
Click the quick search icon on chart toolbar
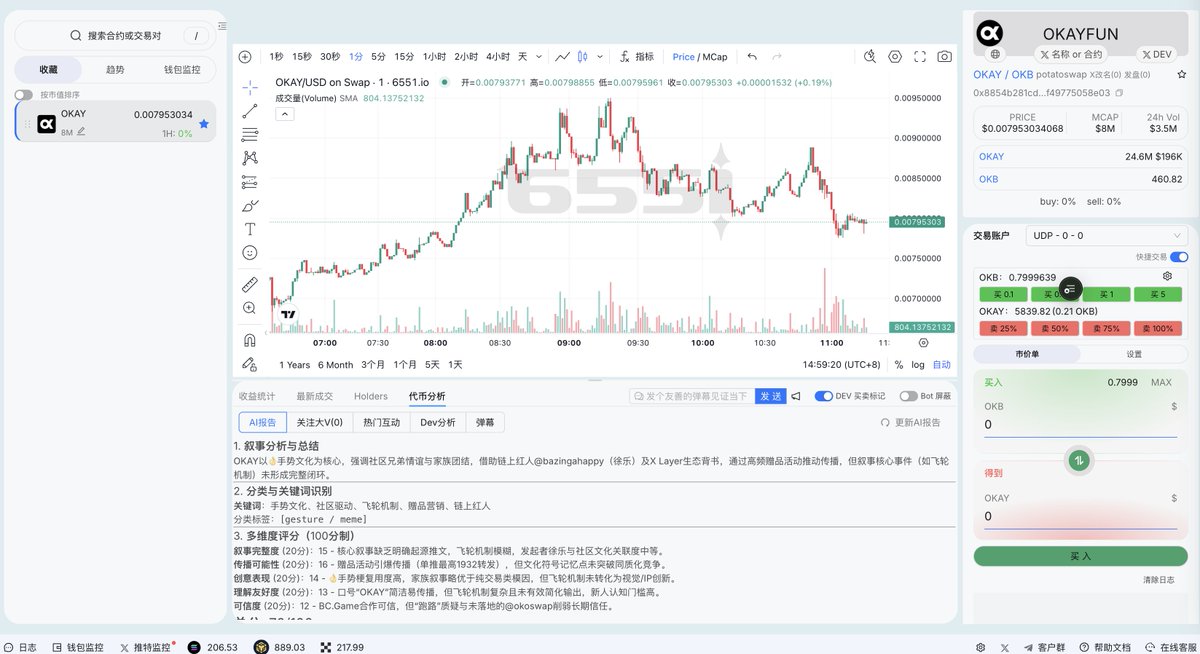[870, 57]
